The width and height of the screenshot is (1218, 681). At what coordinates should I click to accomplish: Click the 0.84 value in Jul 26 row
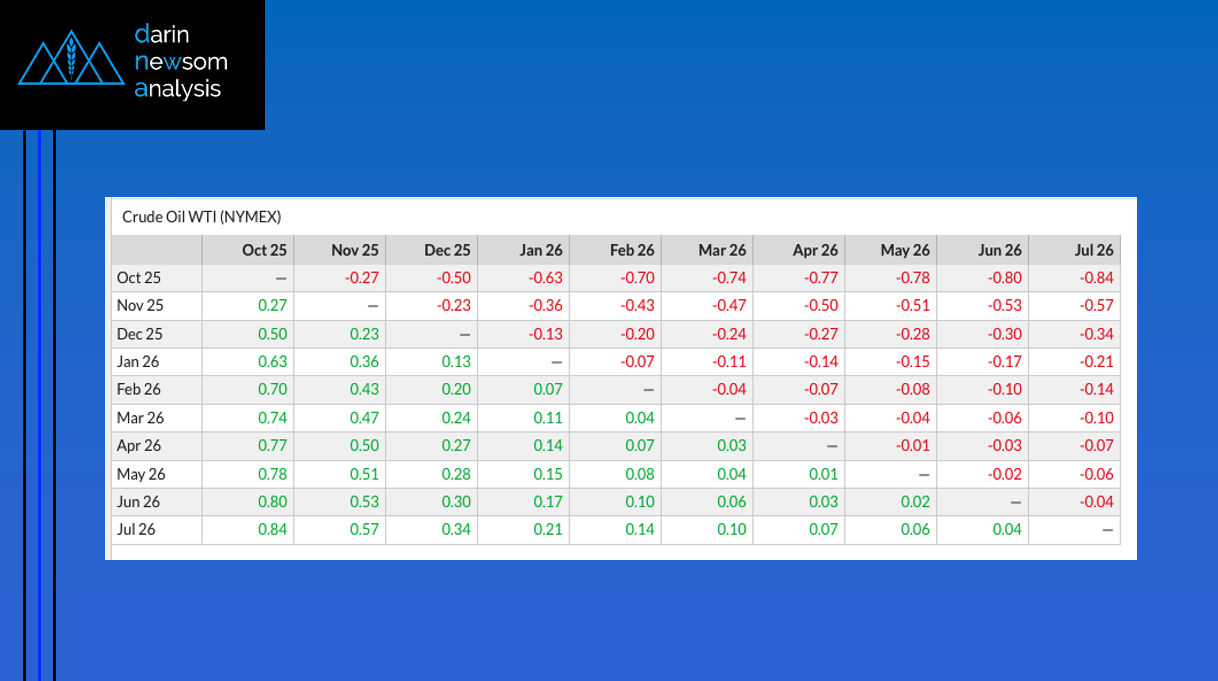[x=270, y=529]
